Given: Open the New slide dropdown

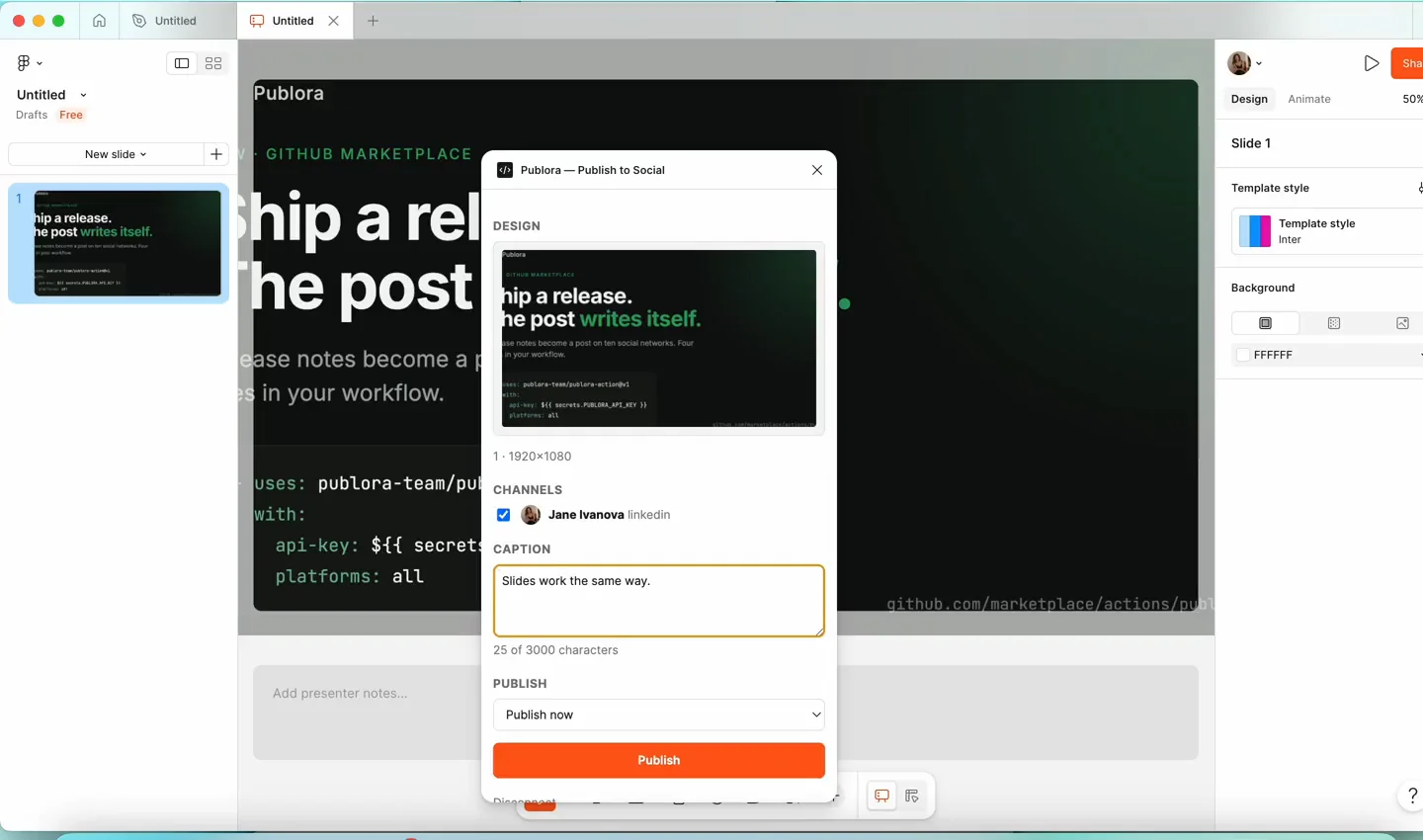Looking at the screenshot, I should (x=106, y=154).
